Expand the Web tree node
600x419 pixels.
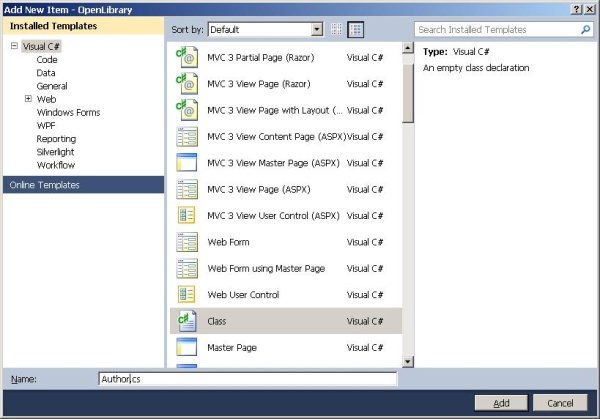[x=28, y=99]
